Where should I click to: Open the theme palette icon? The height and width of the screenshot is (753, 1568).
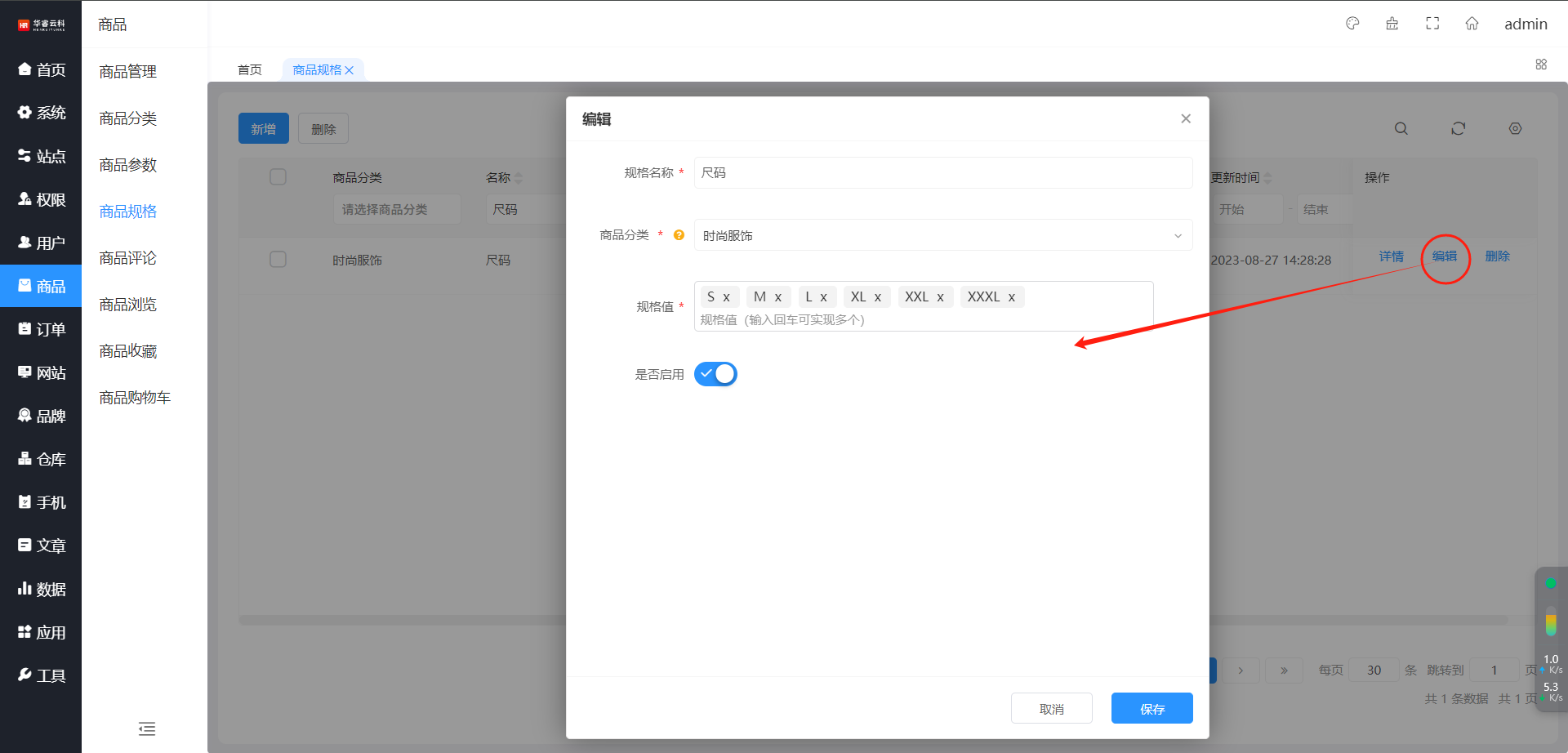(x=1352, y=24)
